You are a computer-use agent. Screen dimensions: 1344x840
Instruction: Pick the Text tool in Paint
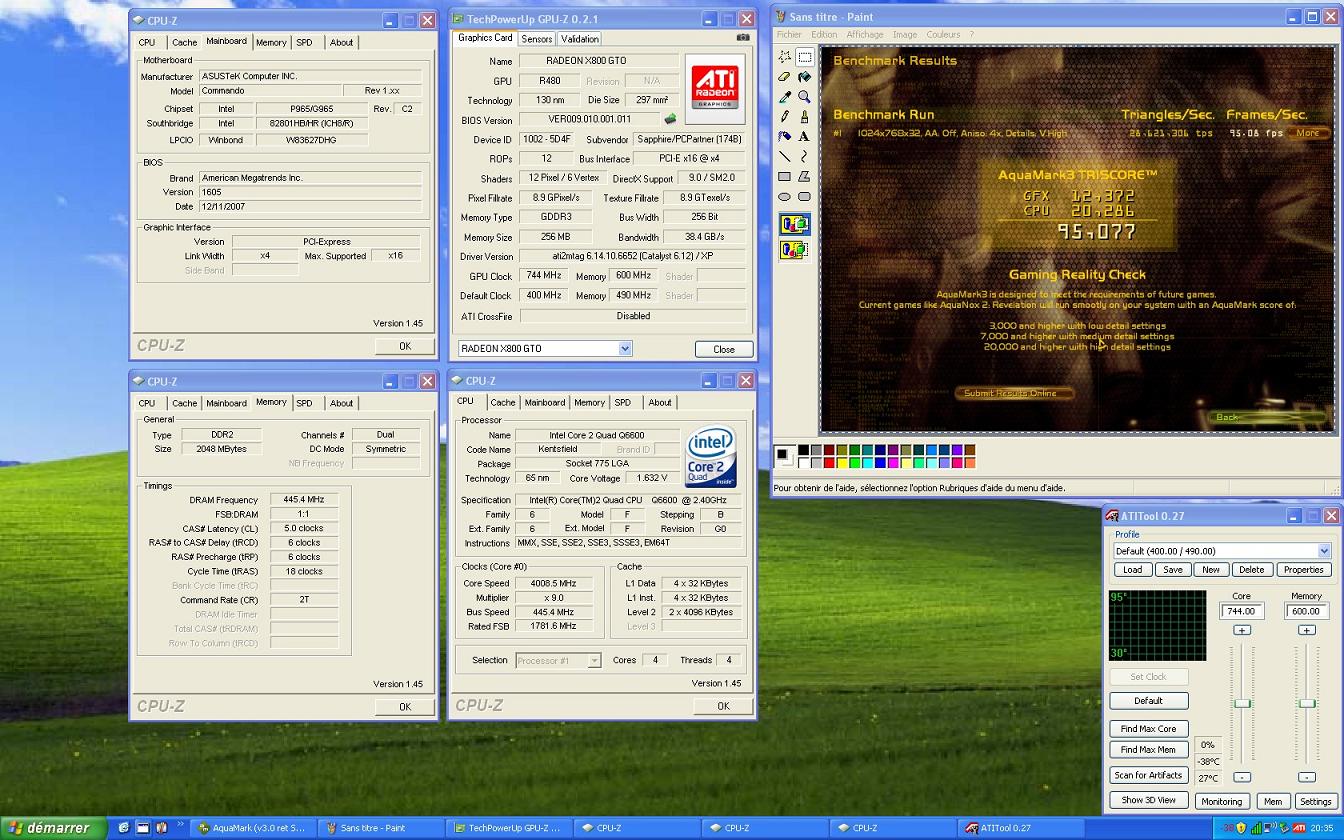[804, 136]
